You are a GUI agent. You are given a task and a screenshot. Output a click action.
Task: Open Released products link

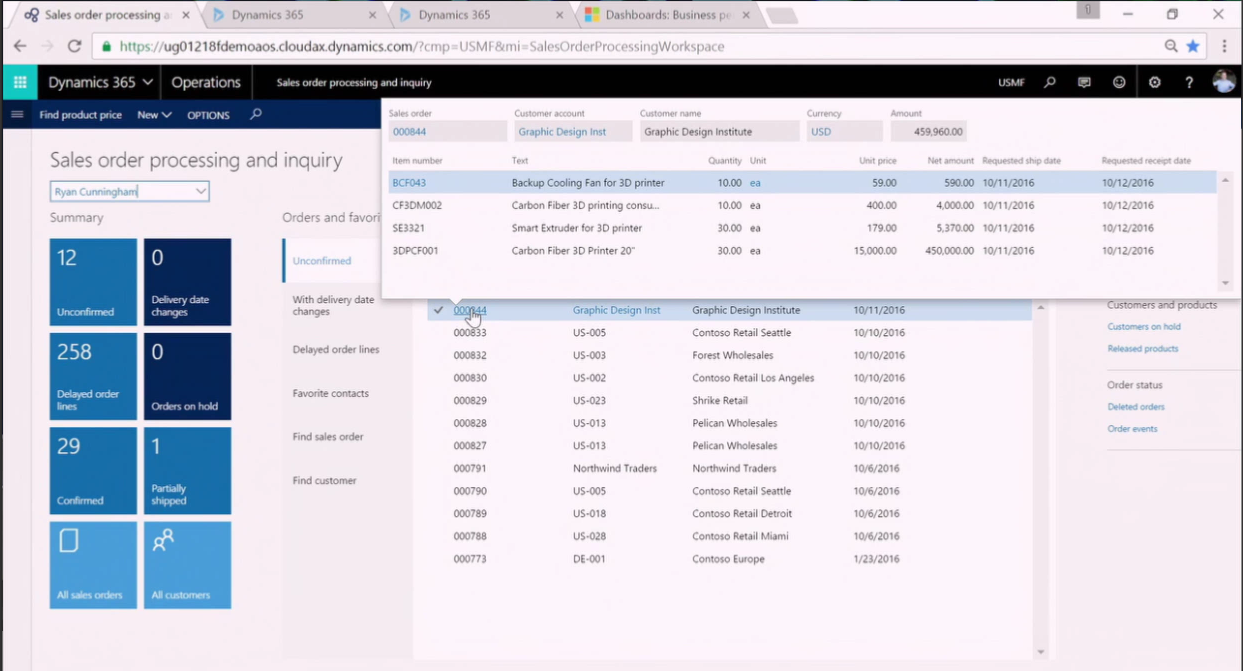pos(1143,349)
